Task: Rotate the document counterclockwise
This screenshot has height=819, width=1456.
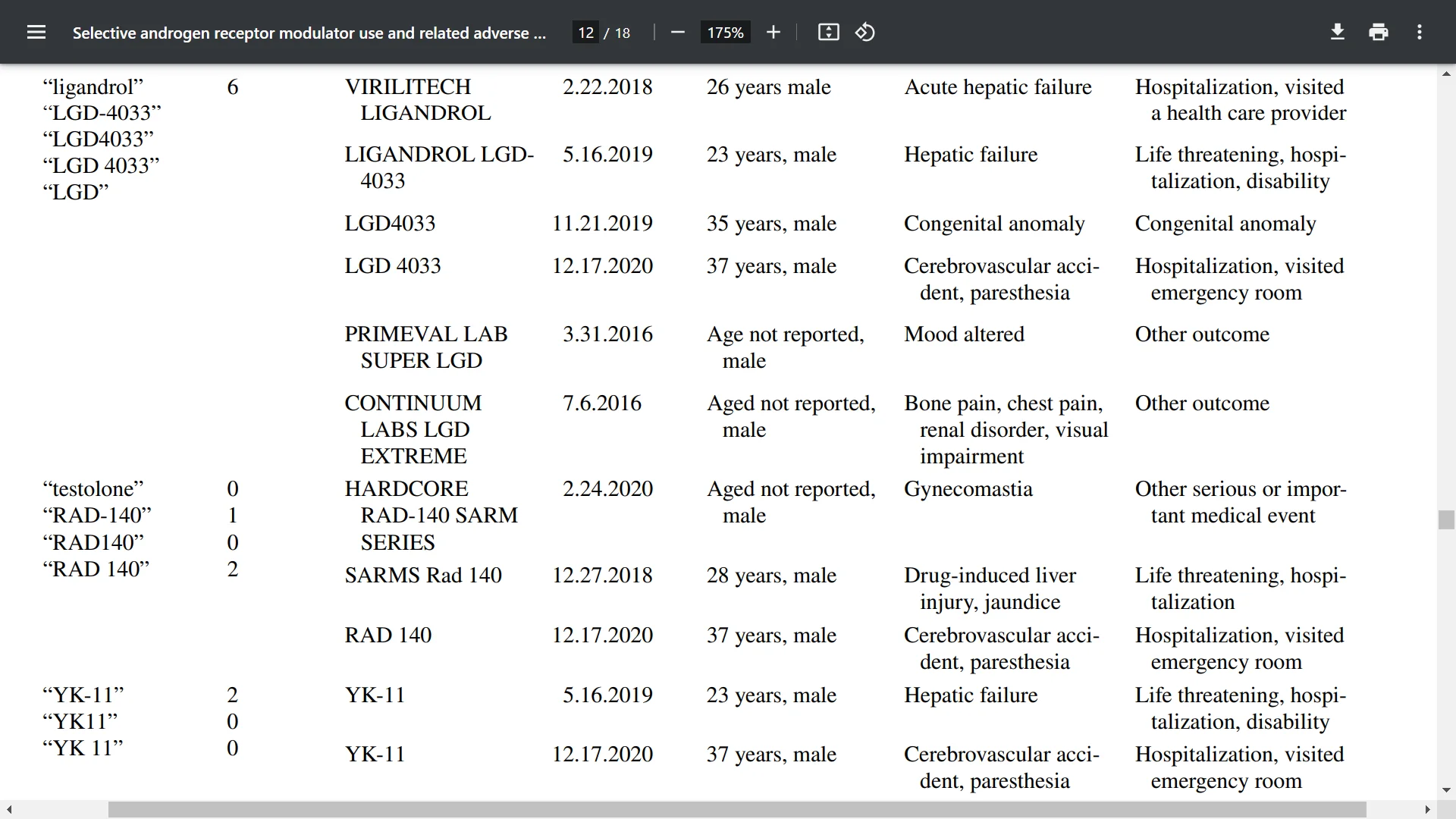Action: (865, 32)
